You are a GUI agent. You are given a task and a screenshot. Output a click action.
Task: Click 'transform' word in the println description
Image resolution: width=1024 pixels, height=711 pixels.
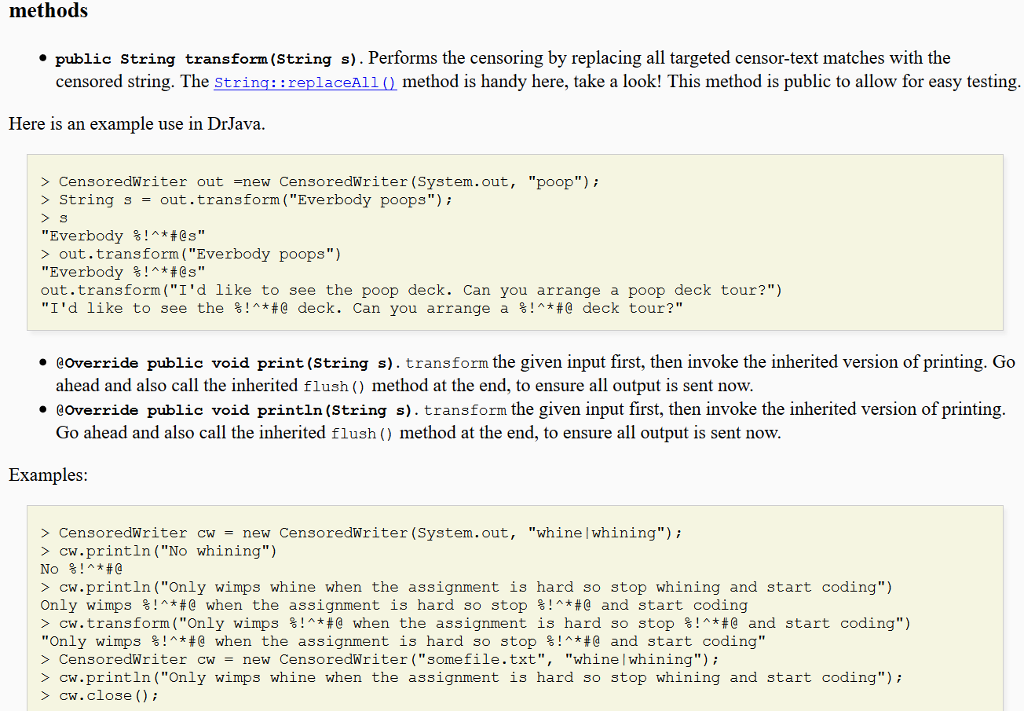pos(465,411)
